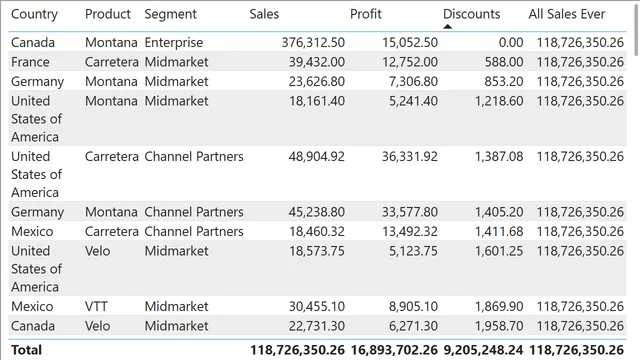Click the discount value 1,411.68
Viewport: 640px width, 360px height.
coord(499,232)
